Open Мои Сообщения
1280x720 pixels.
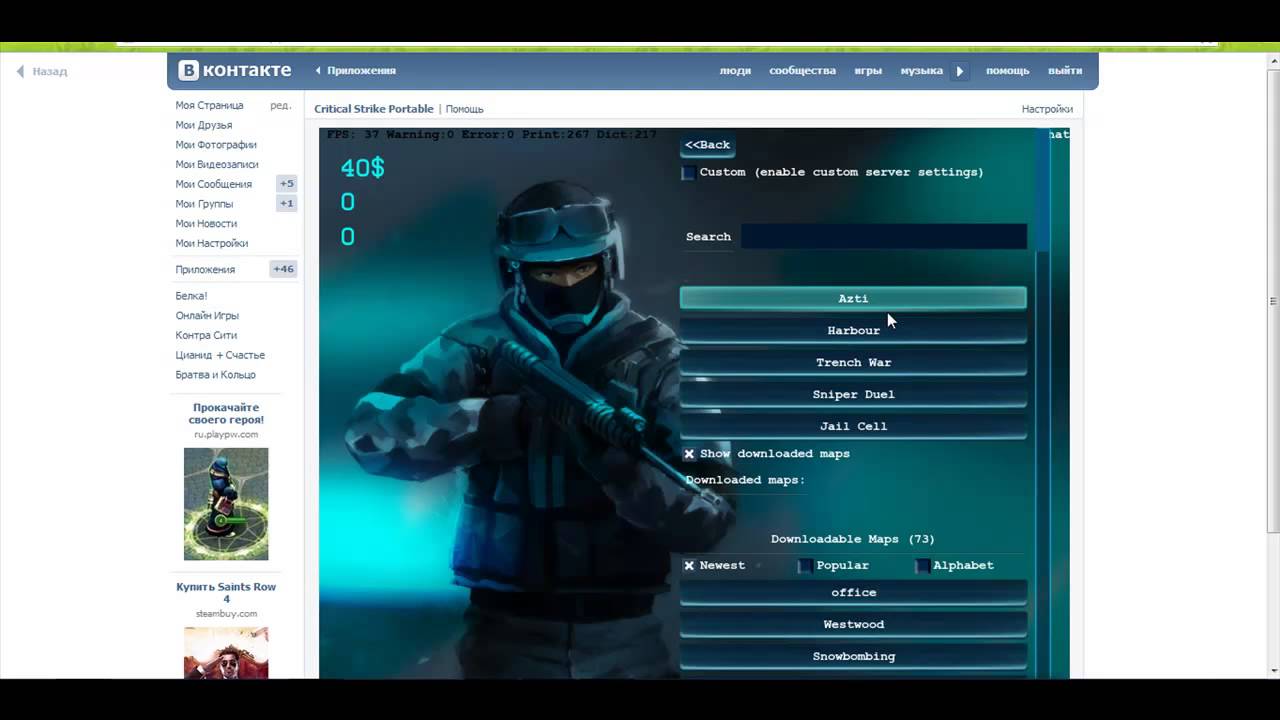[x=213, y=184]
